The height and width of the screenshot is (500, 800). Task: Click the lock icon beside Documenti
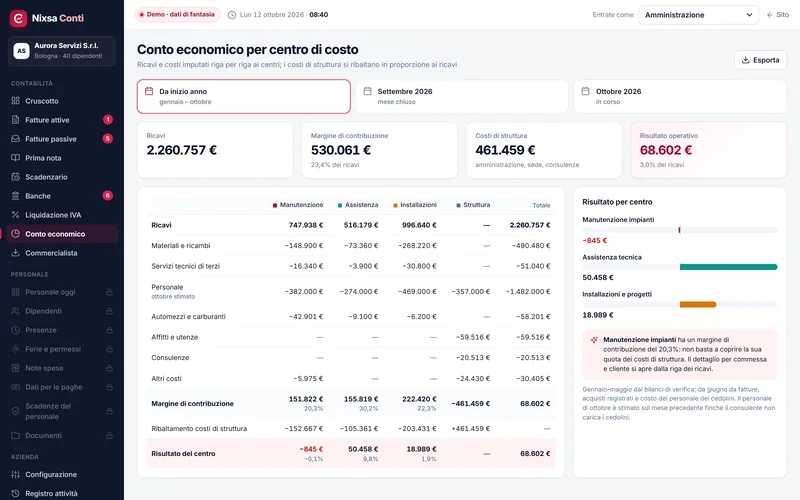click(109, 436)
